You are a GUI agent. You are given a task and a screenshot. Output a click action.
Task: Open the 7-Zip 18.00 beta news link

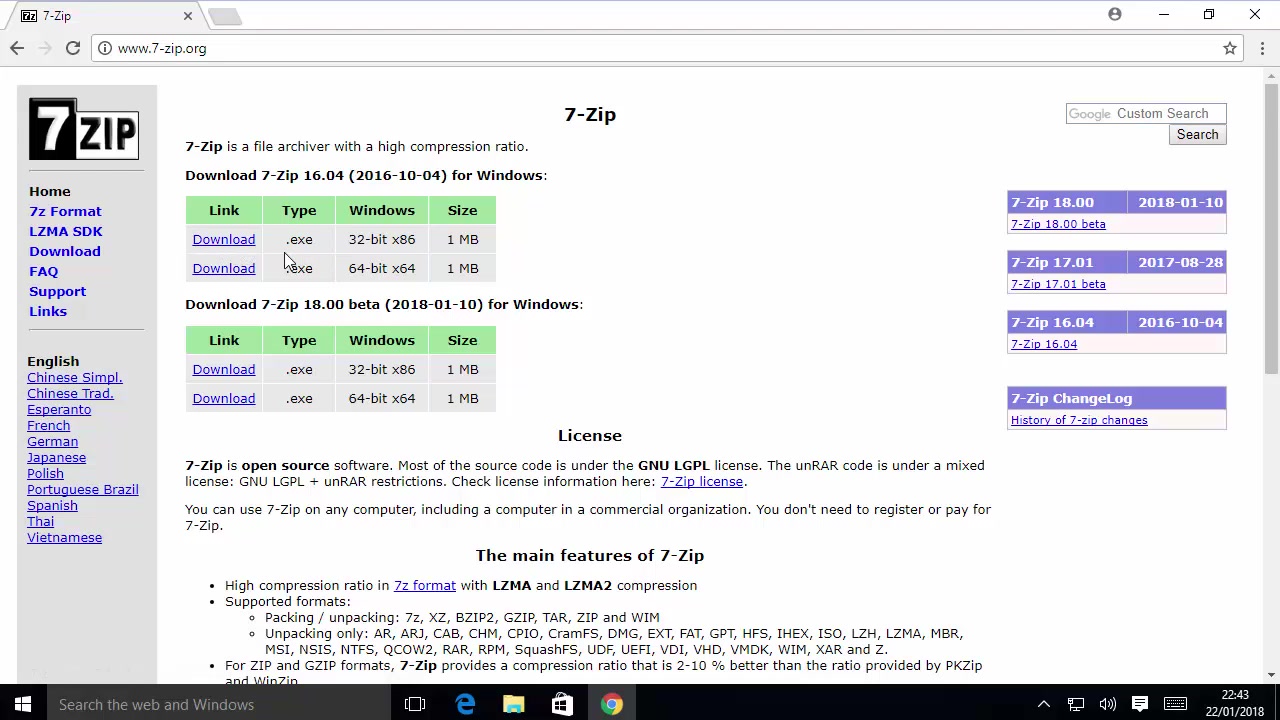[x=1058, y=224]
